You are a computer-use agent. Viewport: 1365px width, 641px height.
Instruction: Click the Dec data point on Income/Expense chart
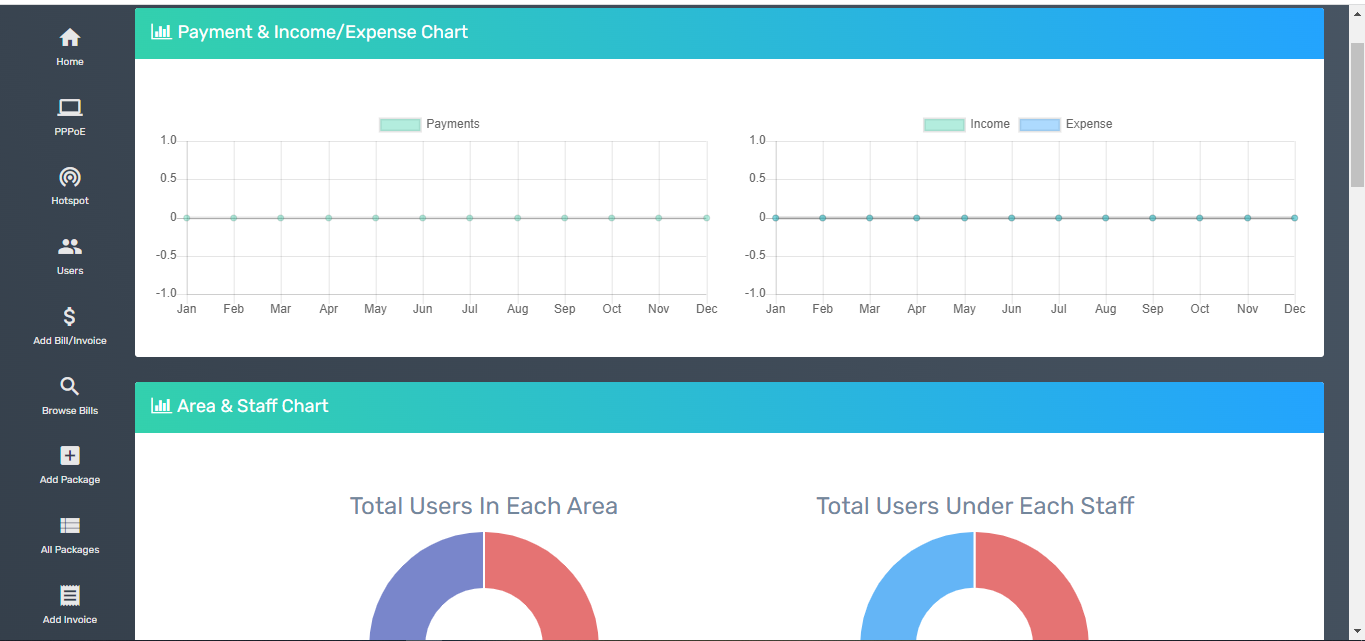(x=1294, y=218)
